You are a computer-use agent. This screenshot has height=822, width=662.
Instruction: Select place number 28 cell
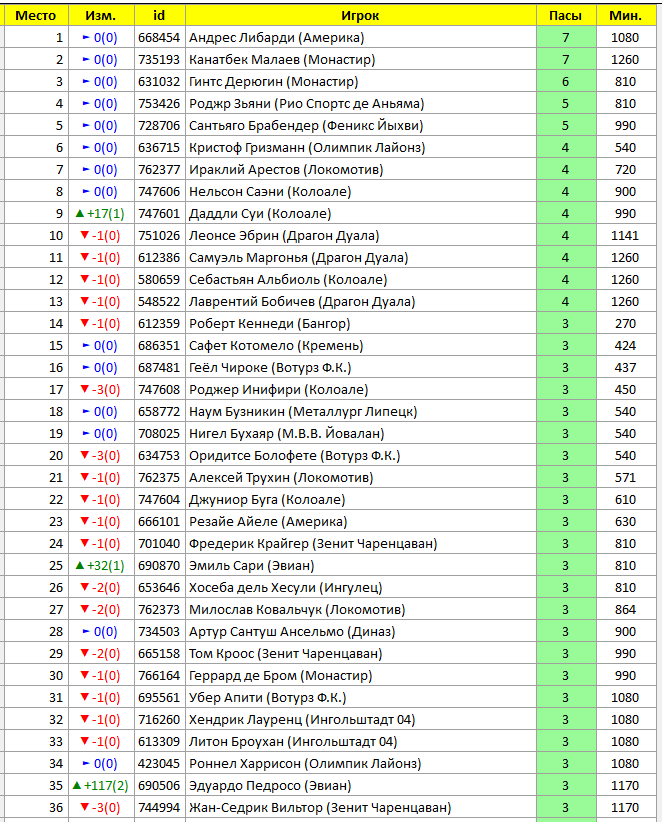[36, 632]
